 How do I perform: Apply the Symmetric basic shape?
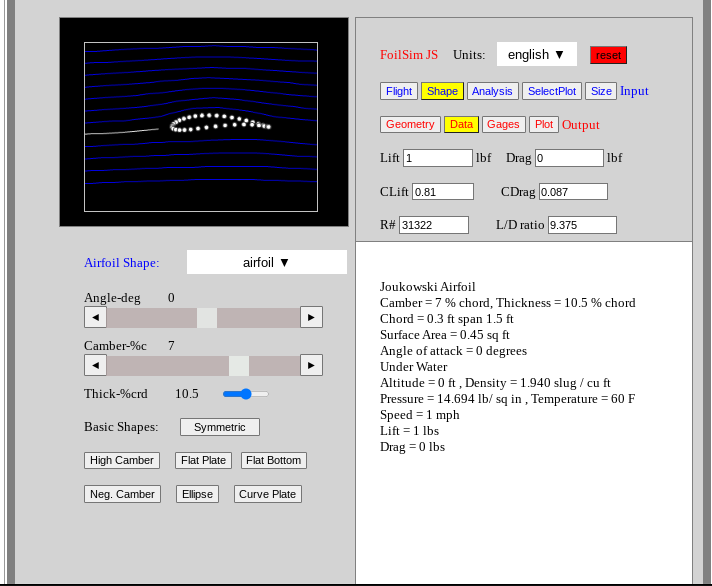(219, 427)
